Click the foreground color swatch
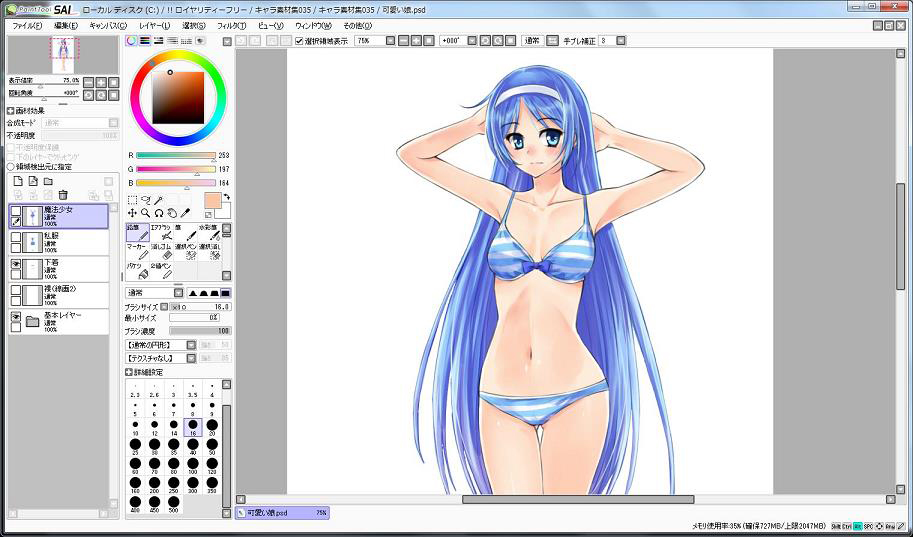Viewport: 913px width, 537px height. click(212, 200)
